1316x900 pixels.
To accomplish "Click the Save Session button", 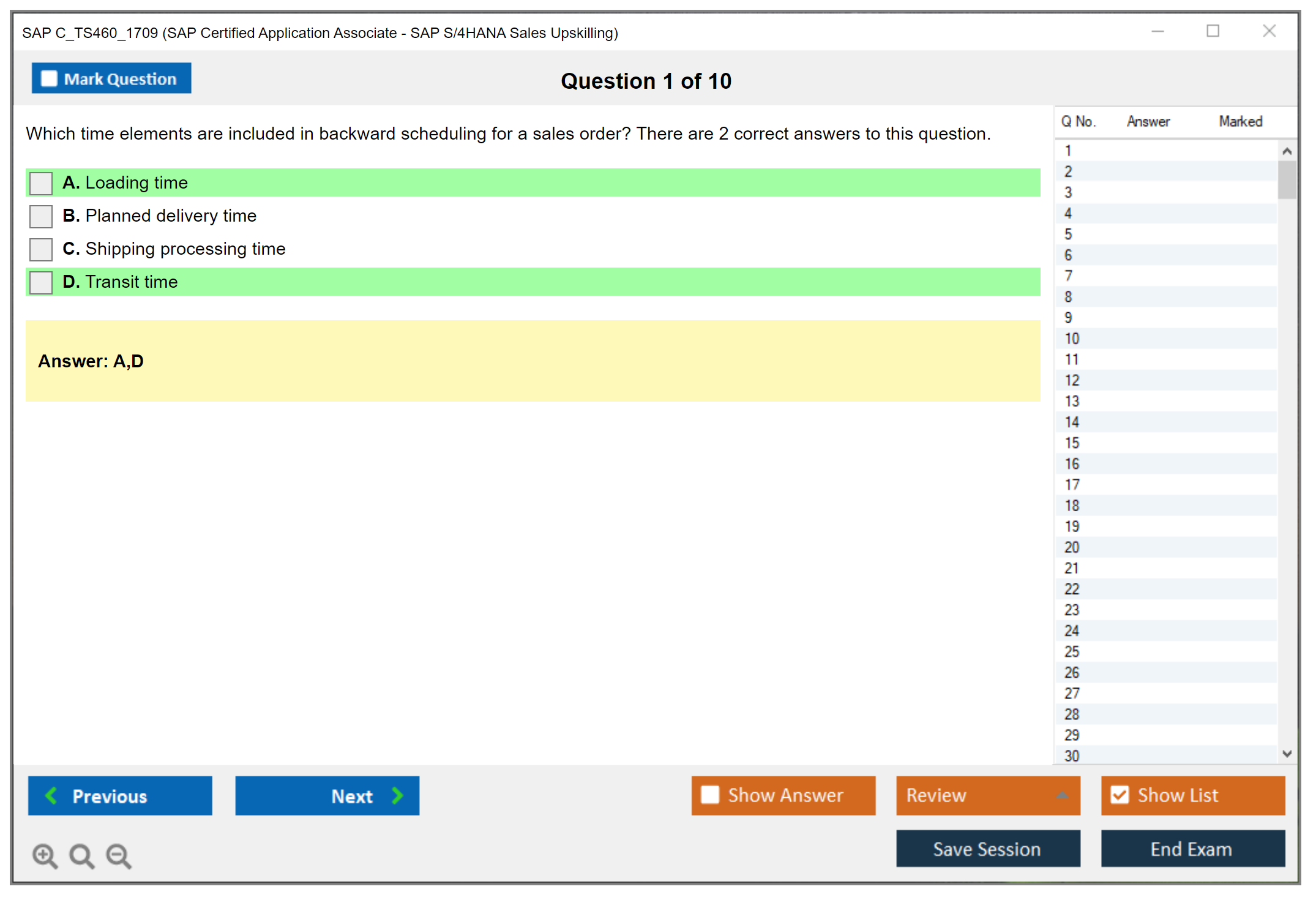I will [987, 849].
